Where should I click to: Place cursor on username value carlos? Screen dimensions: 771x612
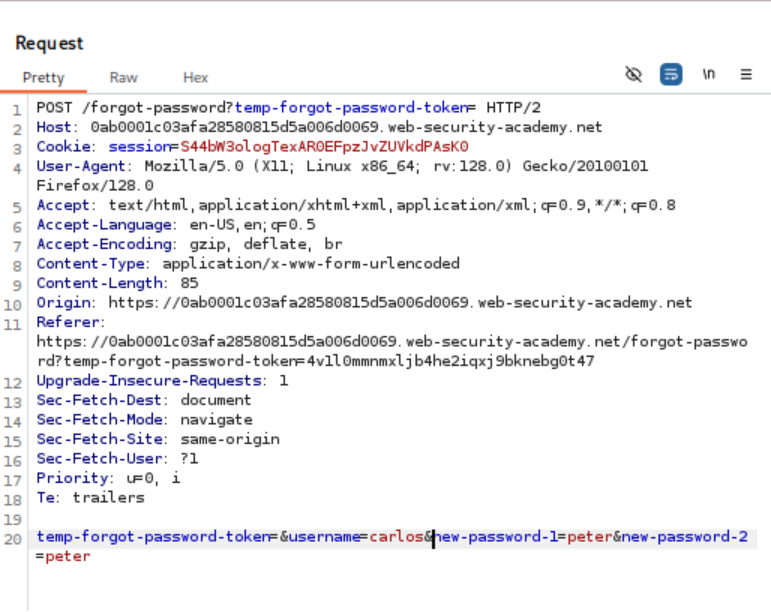tap(398, 537)
